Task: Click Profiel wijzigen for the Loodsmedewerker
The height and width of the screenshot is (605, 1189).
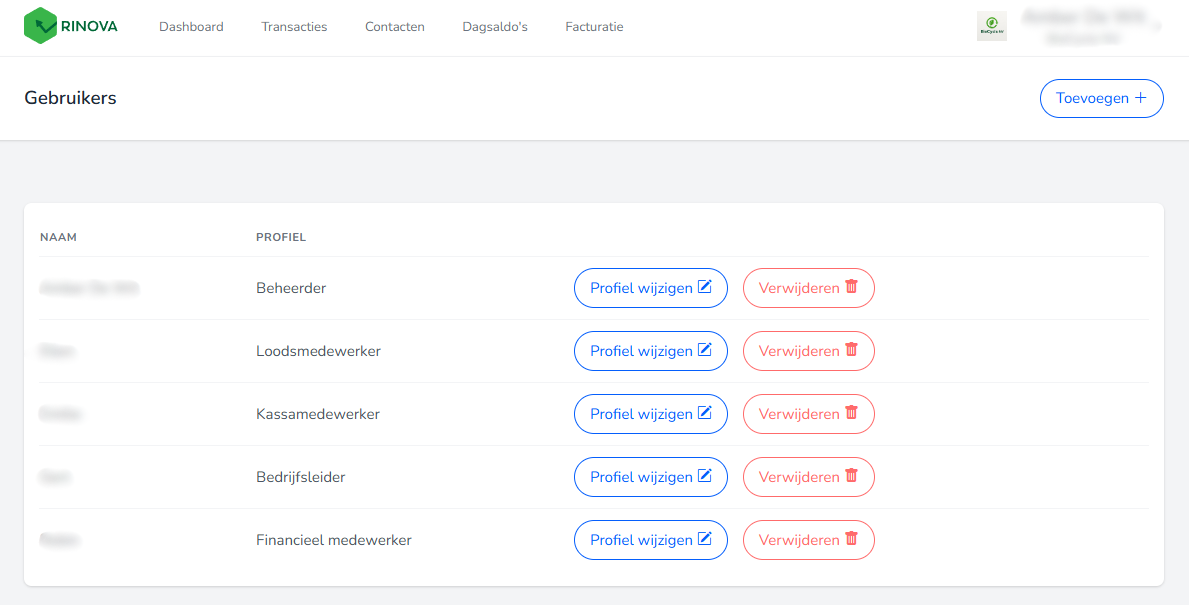Action: click(650, 350)
